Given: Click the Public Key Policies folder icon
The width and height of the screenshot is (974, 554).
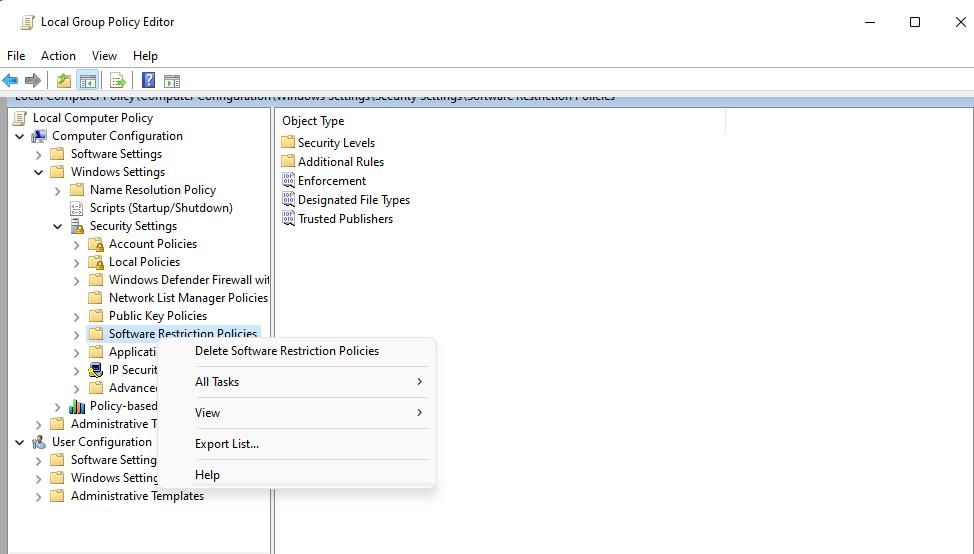Looking at the screenshot, I should 96,316.
